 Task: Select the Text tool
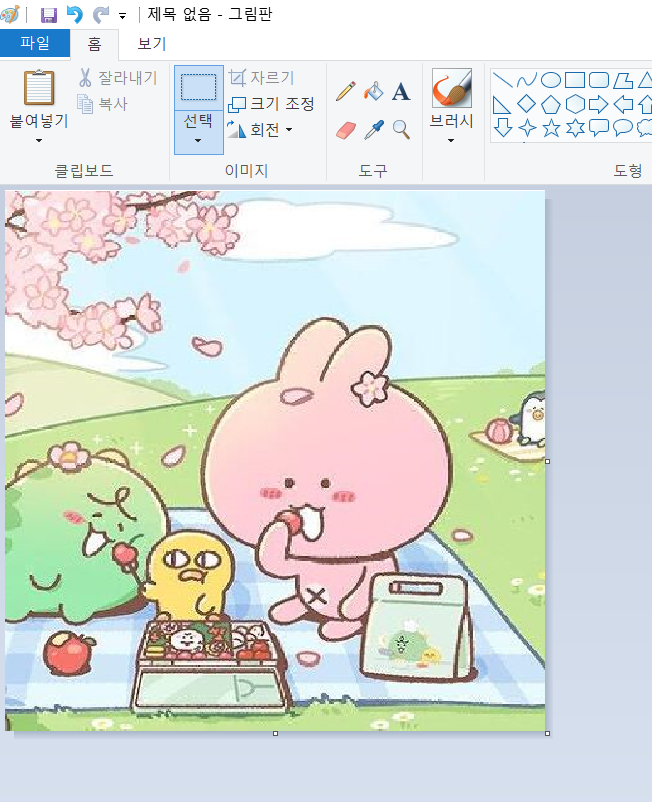coord(401,92)
